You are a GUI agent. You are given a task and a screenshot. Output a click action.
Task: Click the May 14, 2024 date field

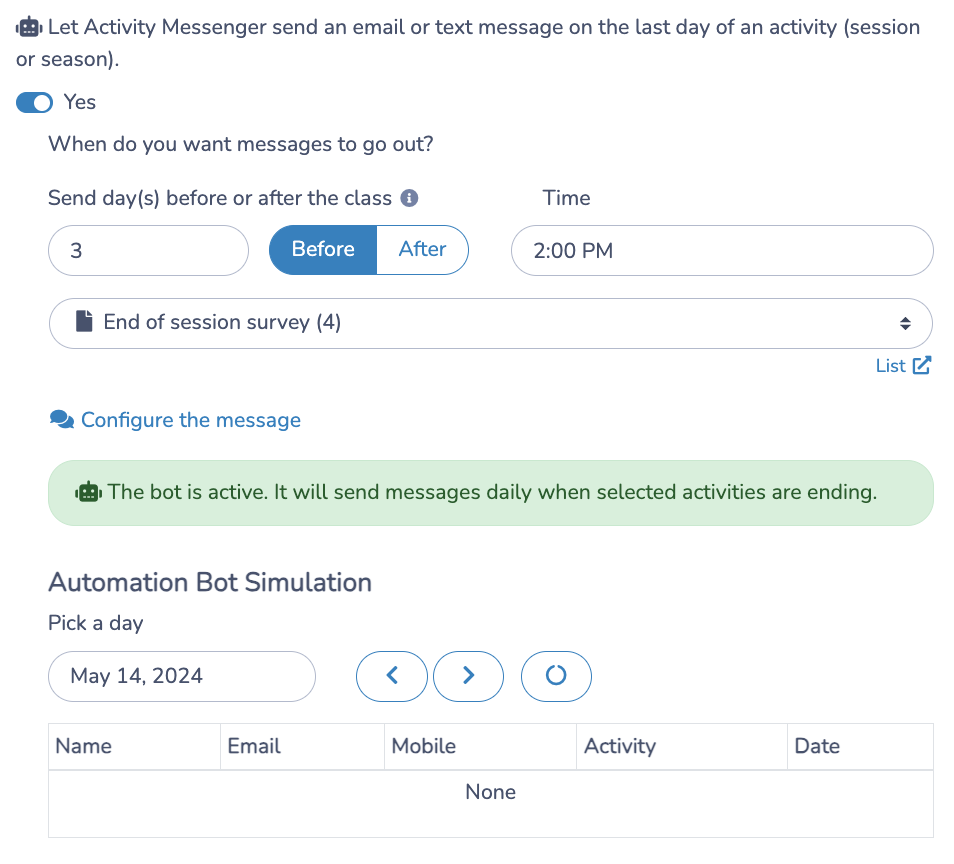[182, 677]
